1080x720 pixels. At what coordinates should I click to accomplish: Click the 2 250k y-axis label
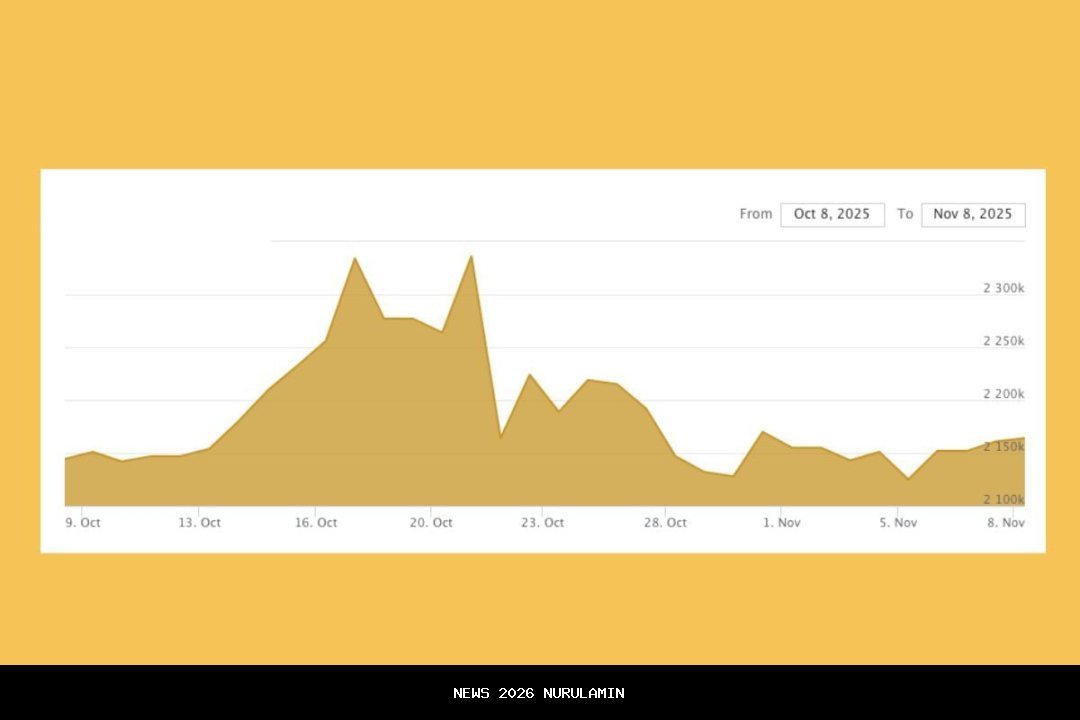(x=1003, y=341)
